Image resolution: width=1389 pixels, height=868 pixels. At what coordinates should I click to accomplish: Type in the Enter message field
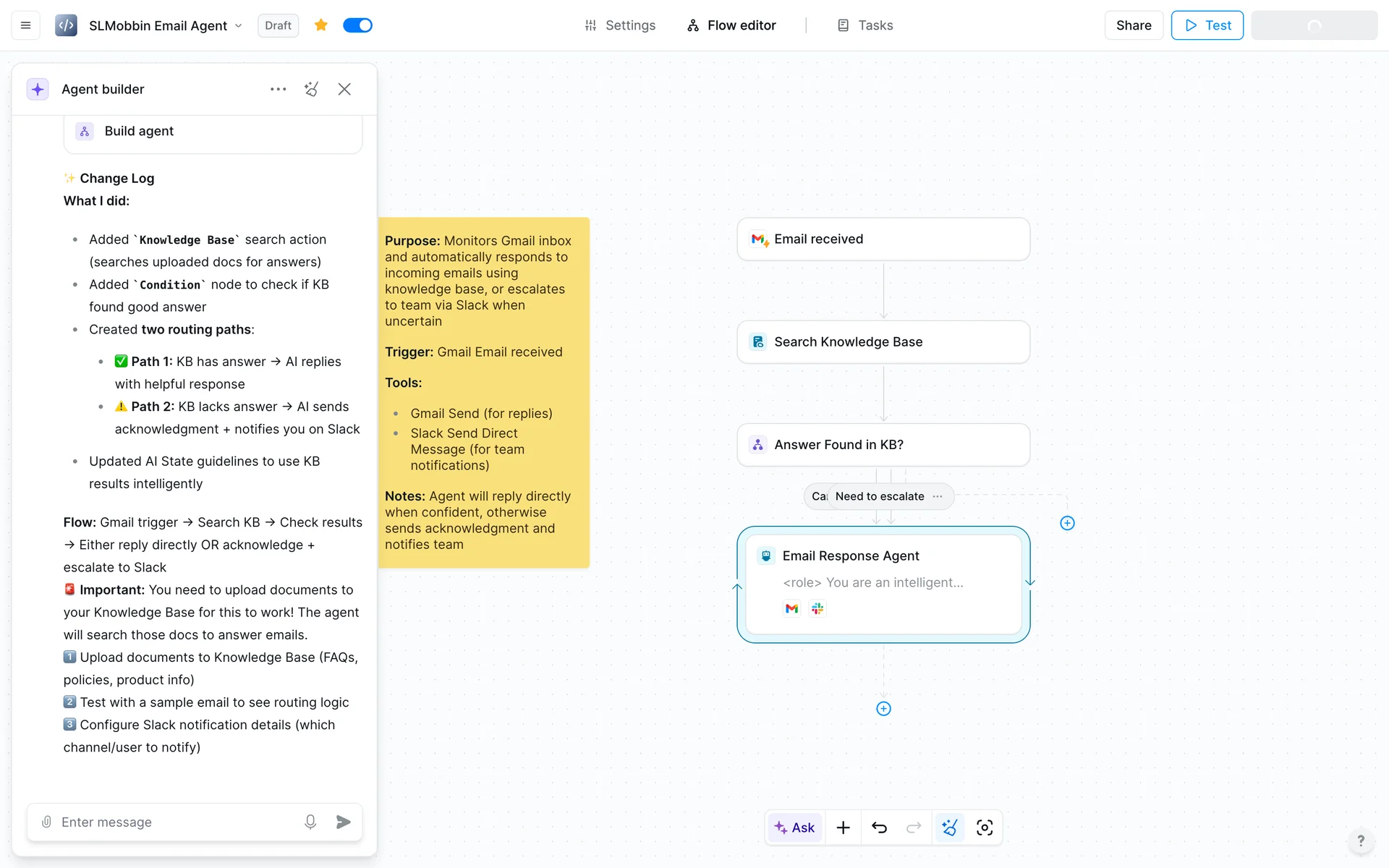coord(174,822)
